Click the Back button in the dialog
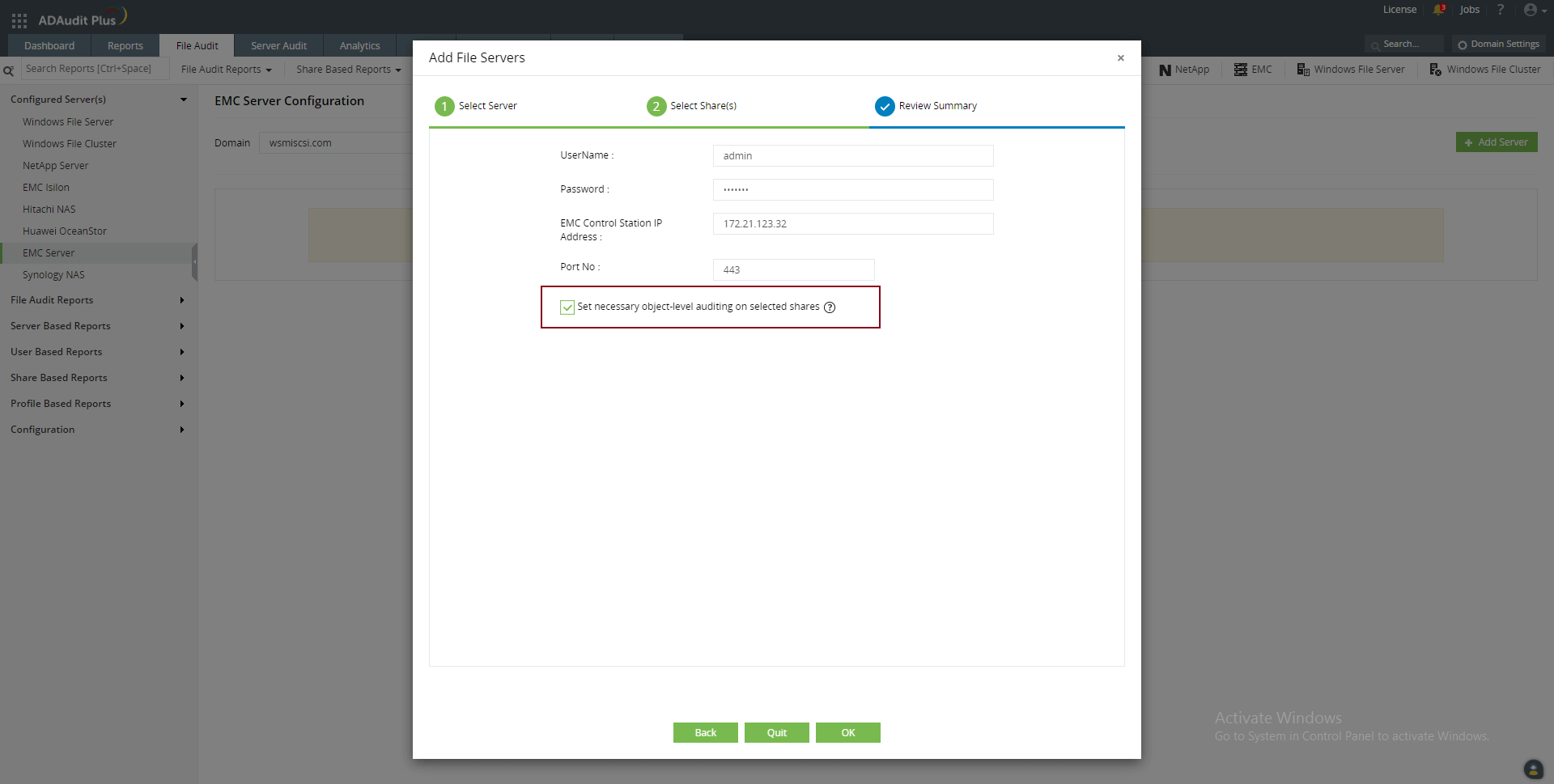This screenshot has width=1554, height=784. tap(705, 732)
